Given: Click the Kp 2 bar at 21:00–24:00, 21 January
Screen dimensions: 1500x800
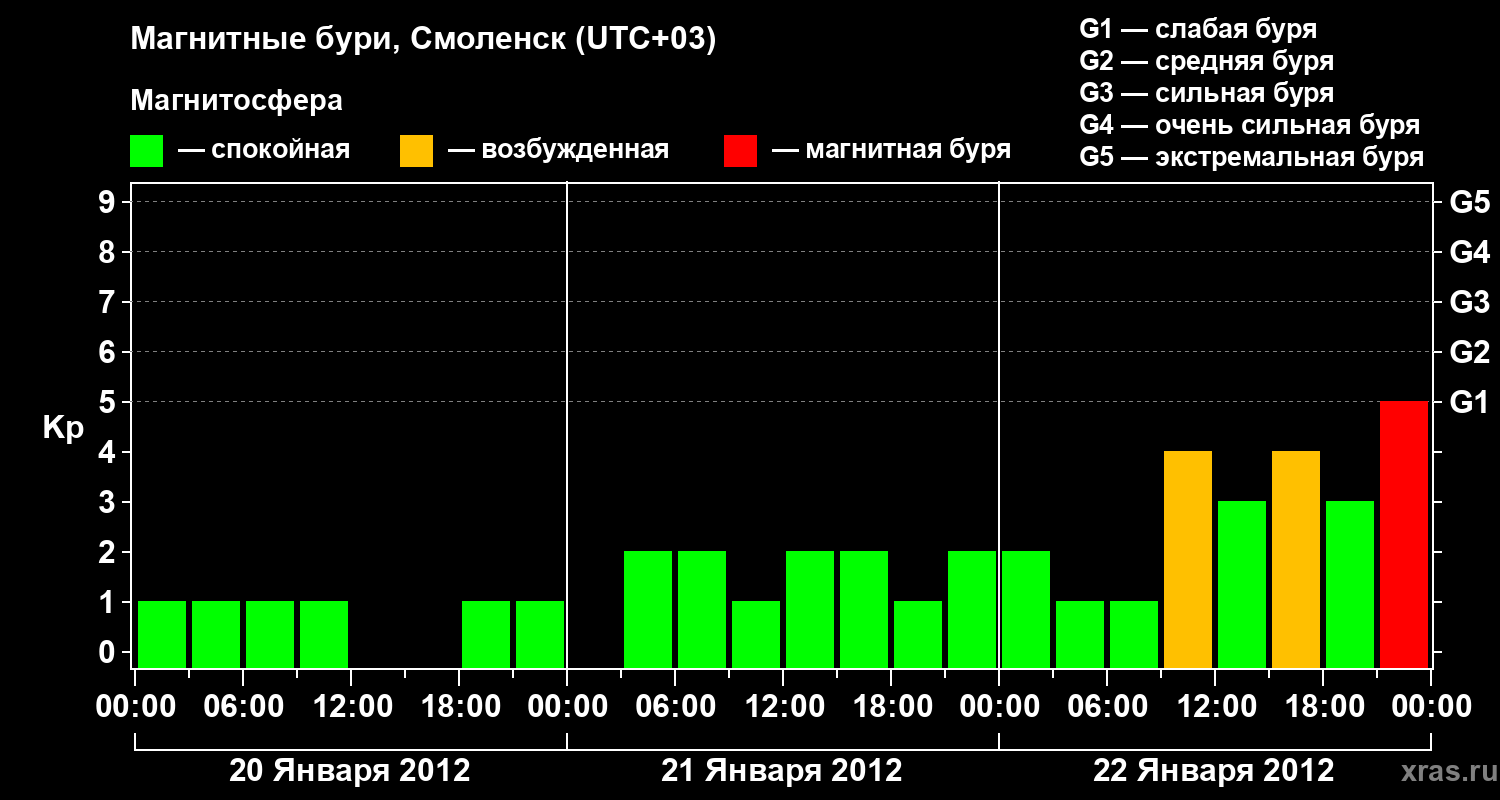Looking at the screenshot, I should pos(972,609).
